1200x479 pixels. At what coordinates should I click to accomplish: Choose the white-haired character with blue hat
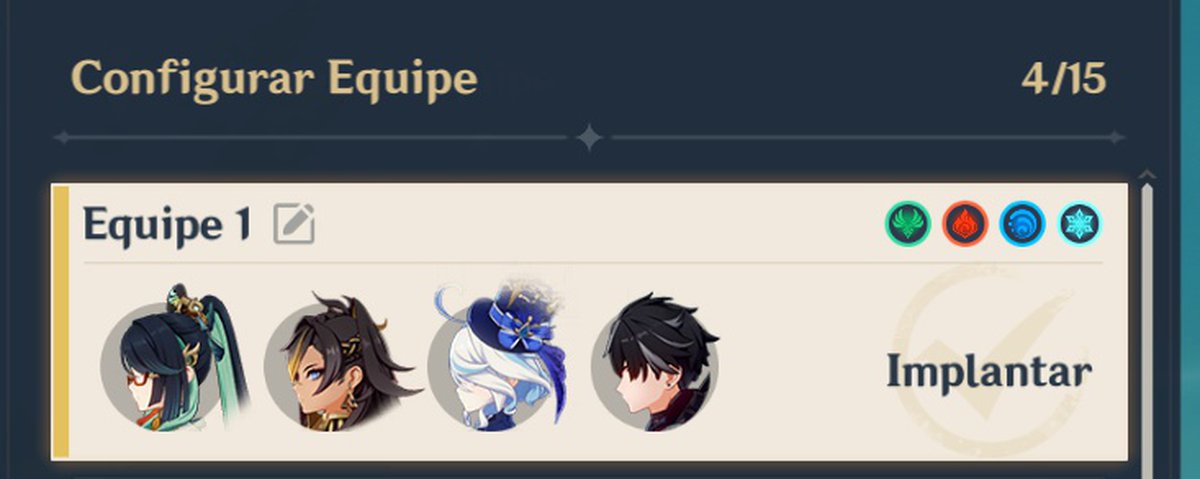coord(494,358)
